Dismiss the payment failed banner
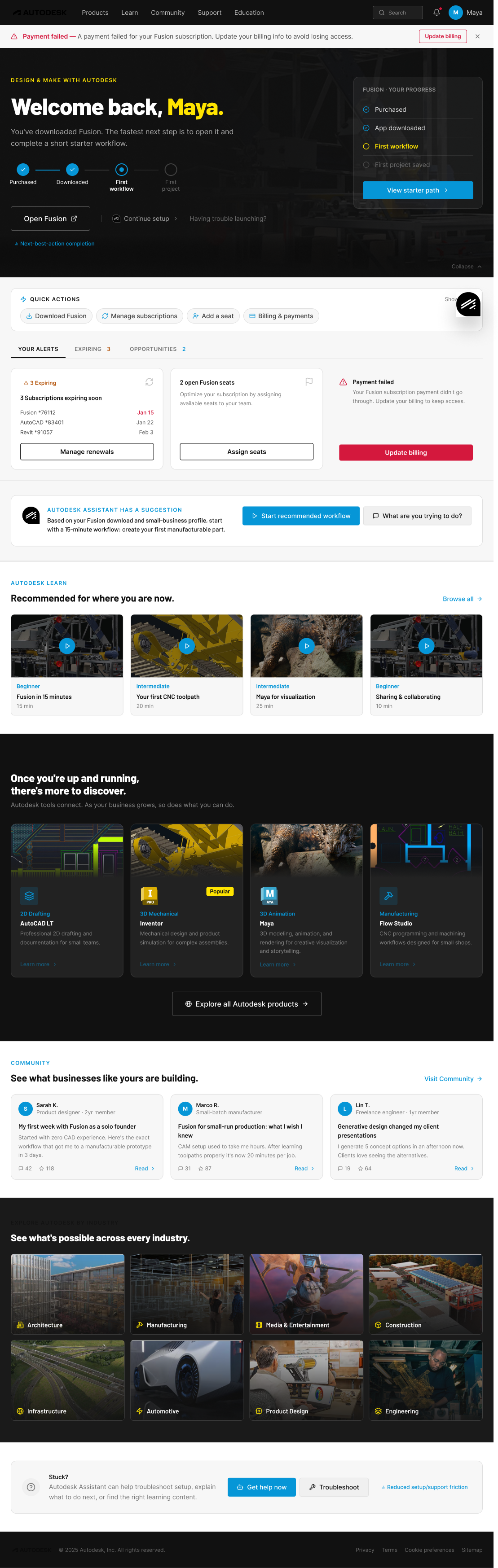Viewport: 498px width, 1568px height. 477,36
